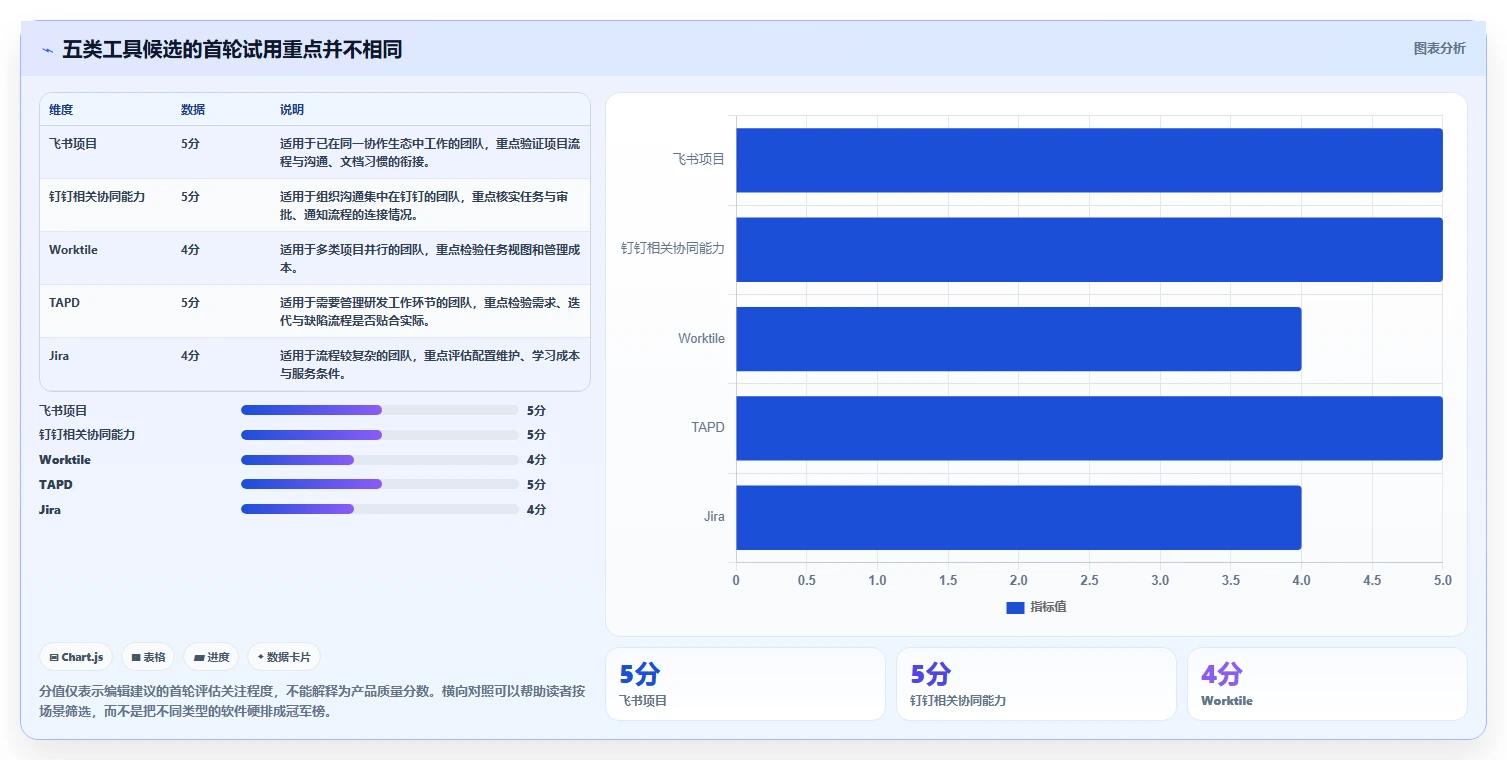
Task: Click description starting 适用于多类项目并行的团队
Action: 430,259
